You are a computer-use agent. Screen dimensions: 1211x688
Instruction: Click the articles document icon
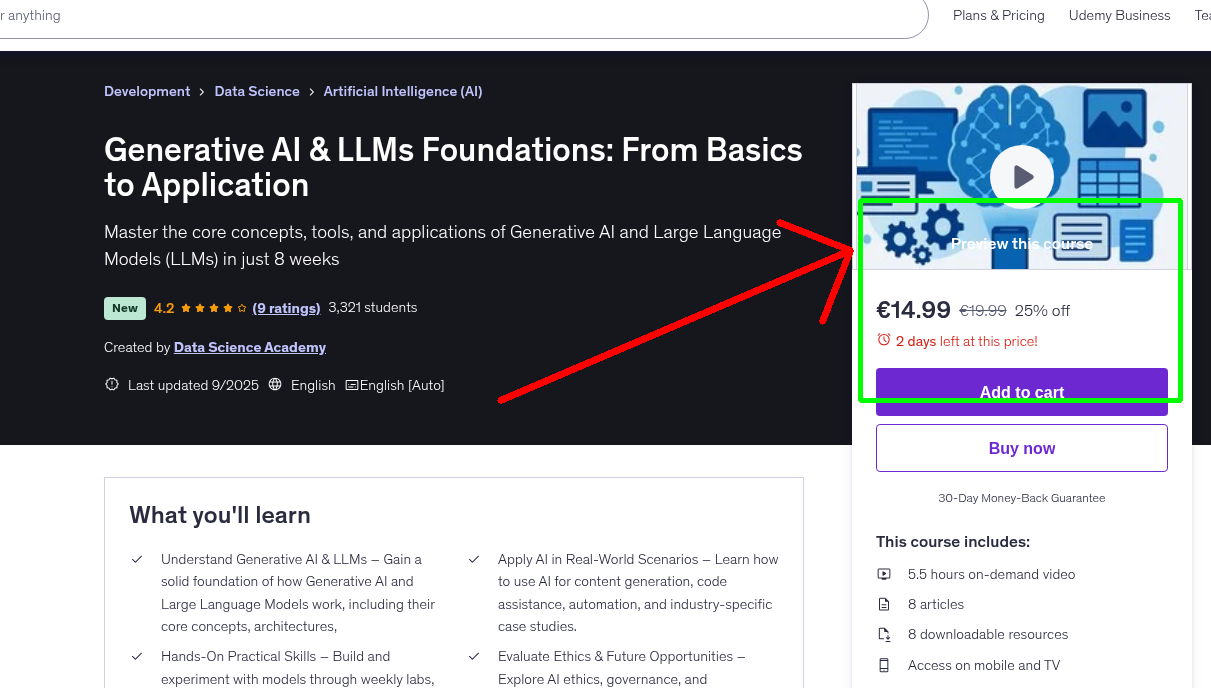pyautogui.click(x=884, y=604)
